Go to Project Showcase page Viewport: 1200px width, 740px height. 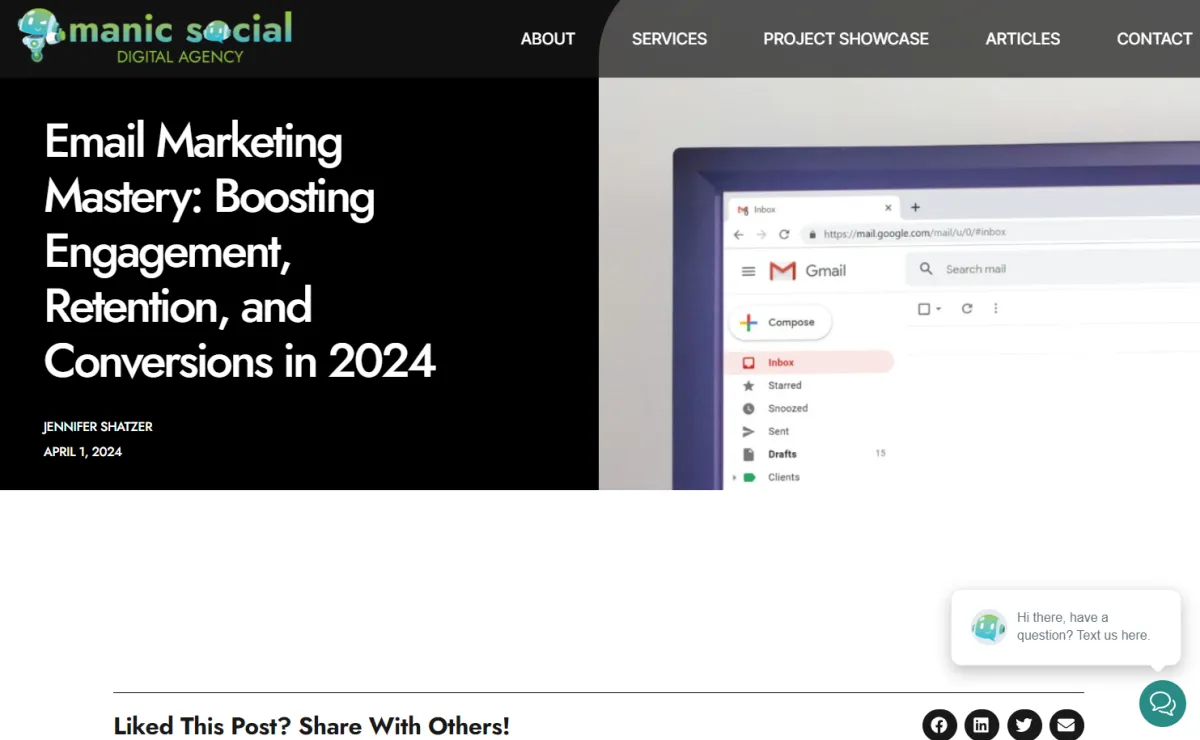tap(846, 39)
